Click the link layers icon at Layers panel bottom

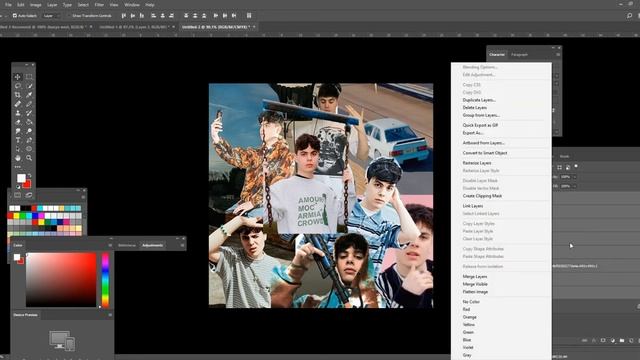[584, 340]
